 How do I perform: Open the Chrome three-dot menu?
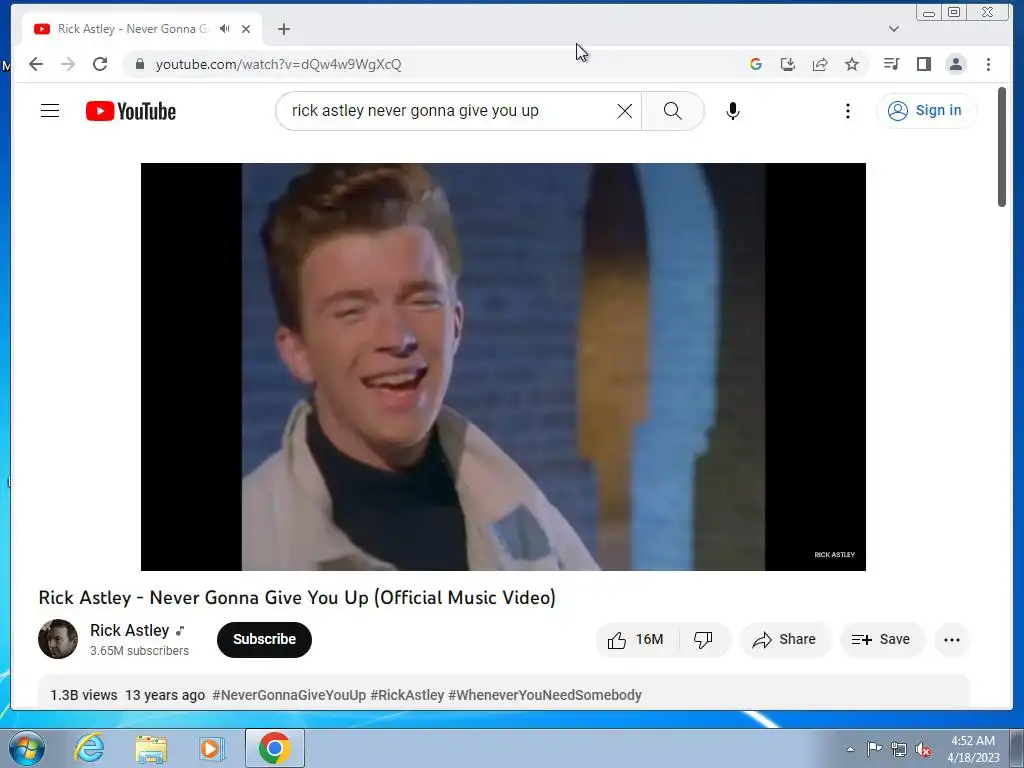(988, 64)
